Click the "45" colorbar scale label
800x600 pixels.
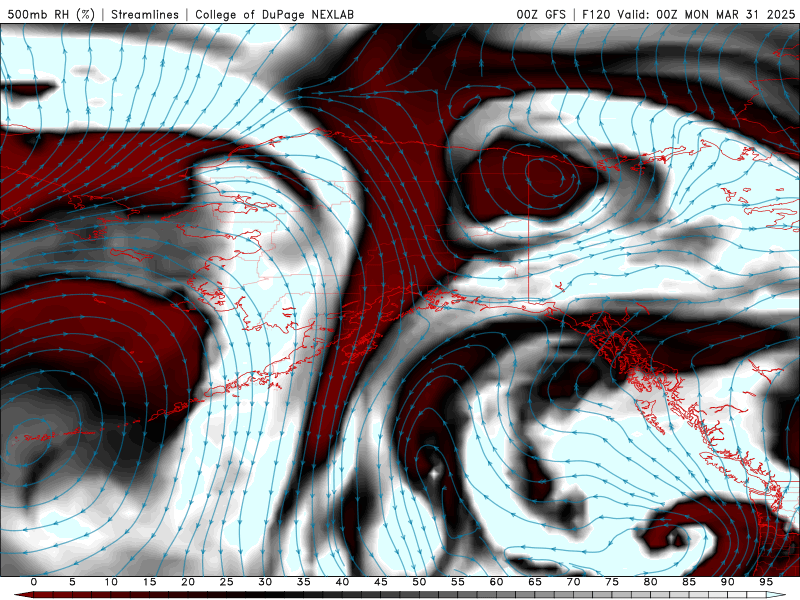click(381, 582)
